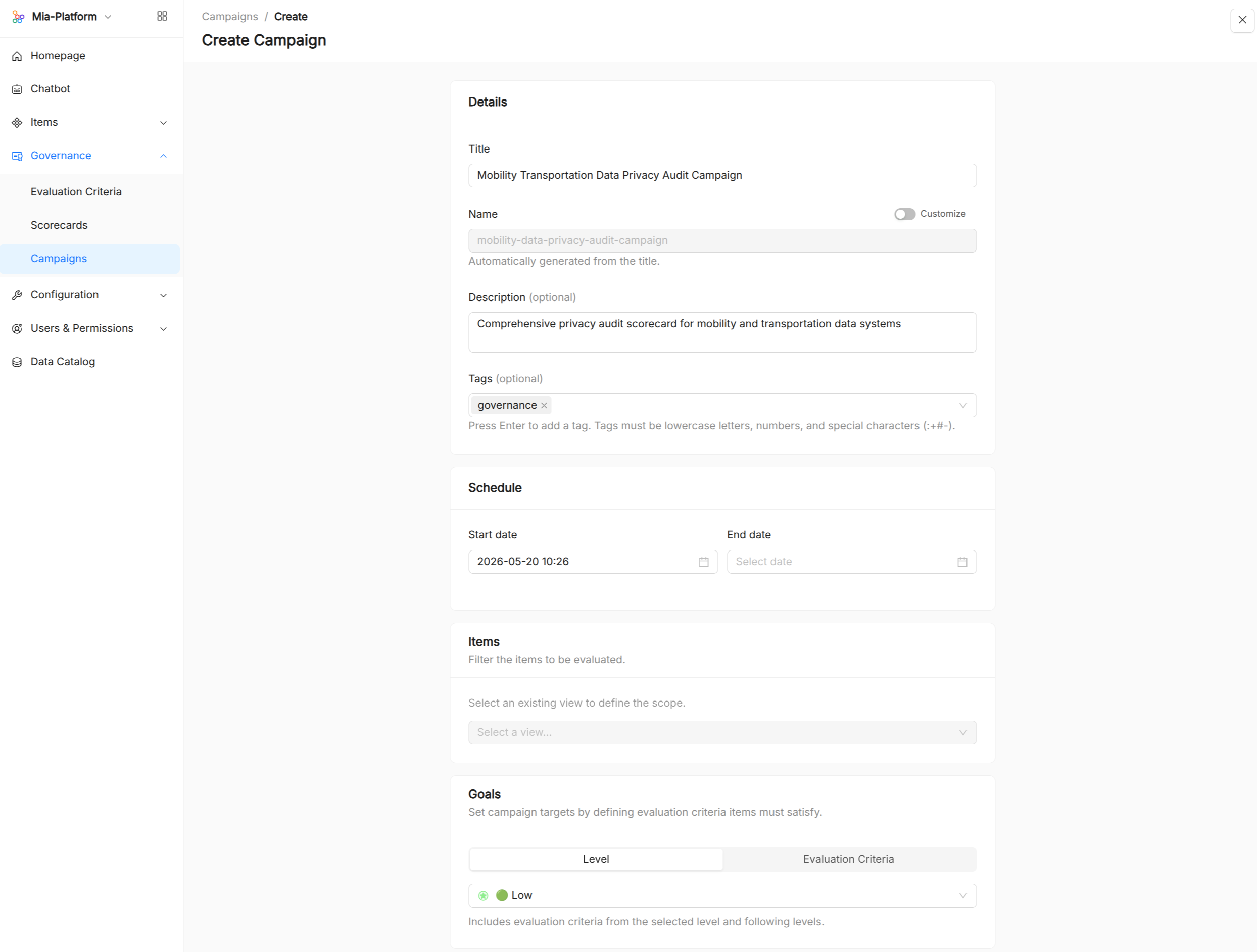Click the Description text area
This screenshot has height=952, width=1257.
coord(722,332)
